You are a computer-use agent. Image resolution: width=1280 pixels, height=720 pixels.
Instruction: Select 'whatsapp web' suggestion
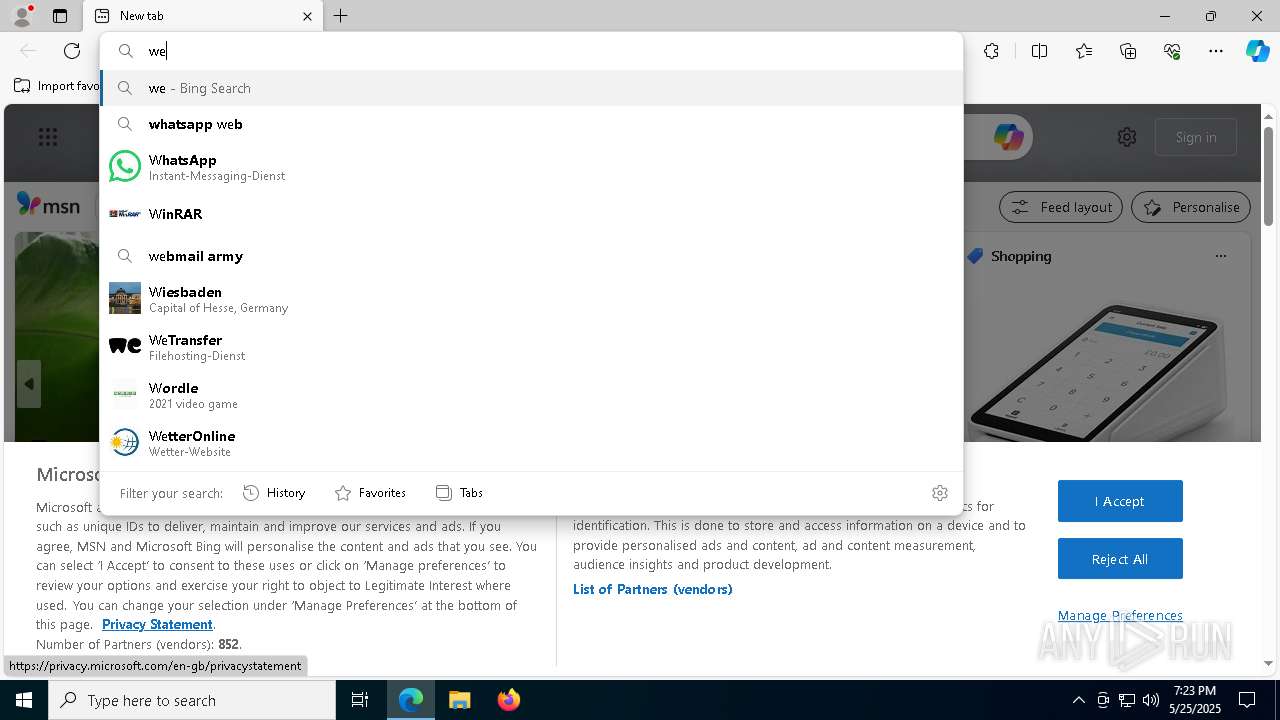(531, 124)
